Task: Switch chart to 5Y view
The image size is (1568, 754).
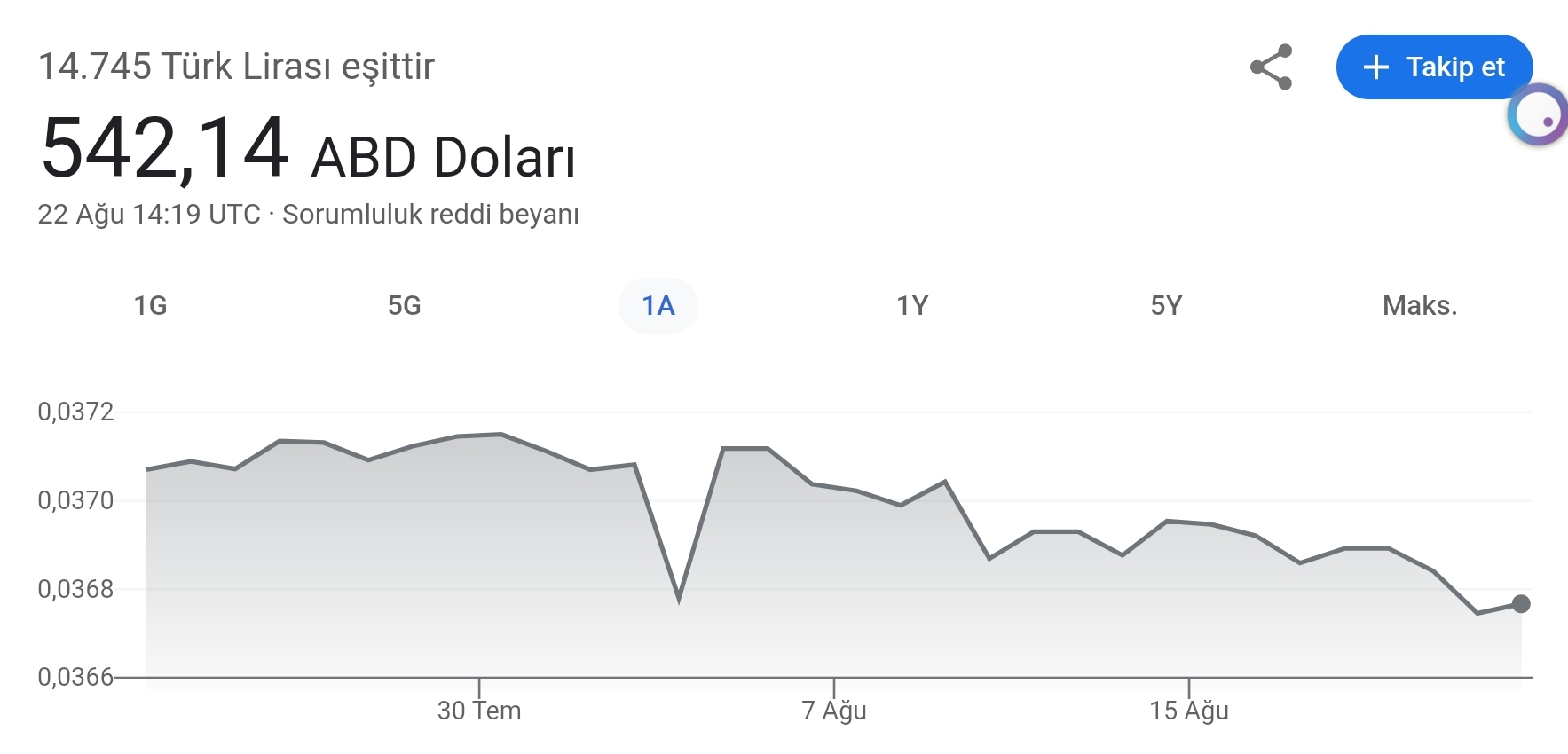Action: pyautogui.click(x=1165, y=306)
